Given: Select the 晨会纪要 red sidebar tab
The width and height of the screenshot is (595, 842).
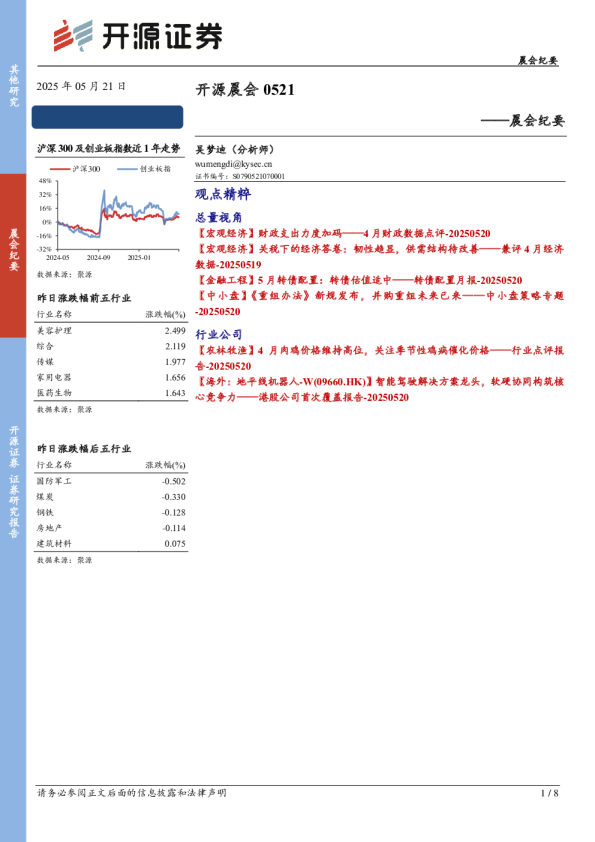Looking at the screenshot, I should coord(13,256).
